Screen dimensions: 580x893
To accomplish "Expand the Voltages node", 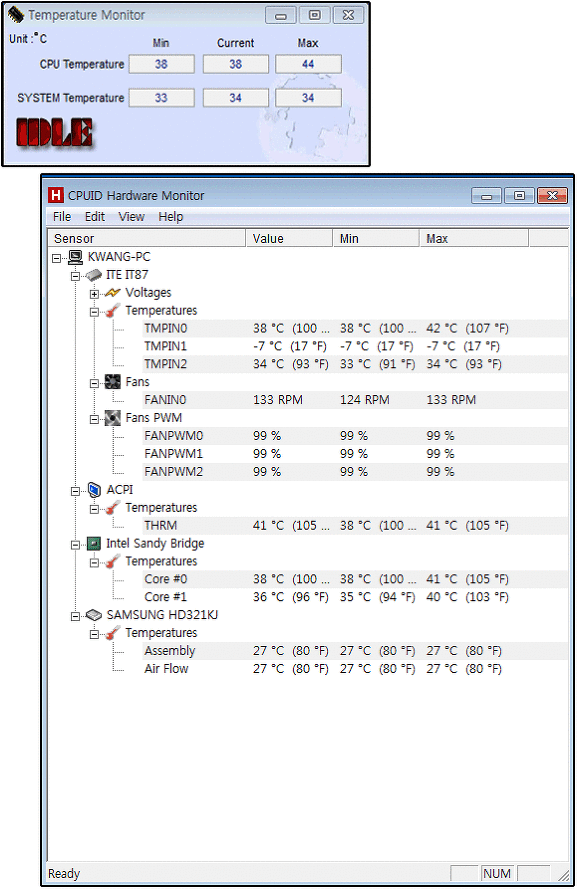I will (x=94, y=294).
